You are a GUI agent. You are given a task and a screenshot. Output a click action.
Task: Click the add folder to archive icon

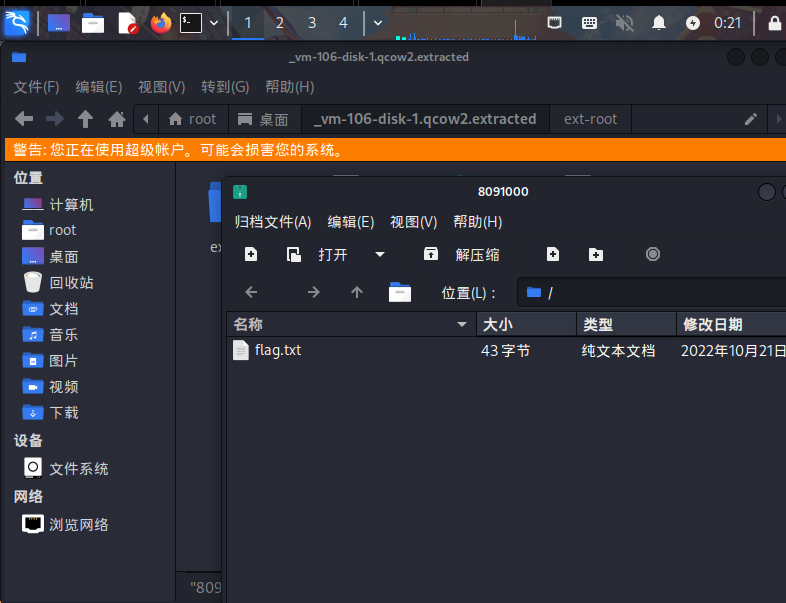tap(596, 254)
